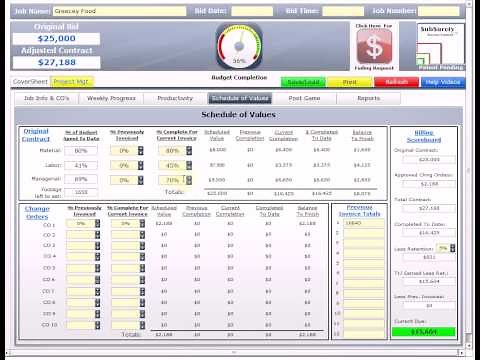Adjust CO 9 % Complete For Current Invoice spinner
Viewport: 480px width, 360px height.
point(142,314)
